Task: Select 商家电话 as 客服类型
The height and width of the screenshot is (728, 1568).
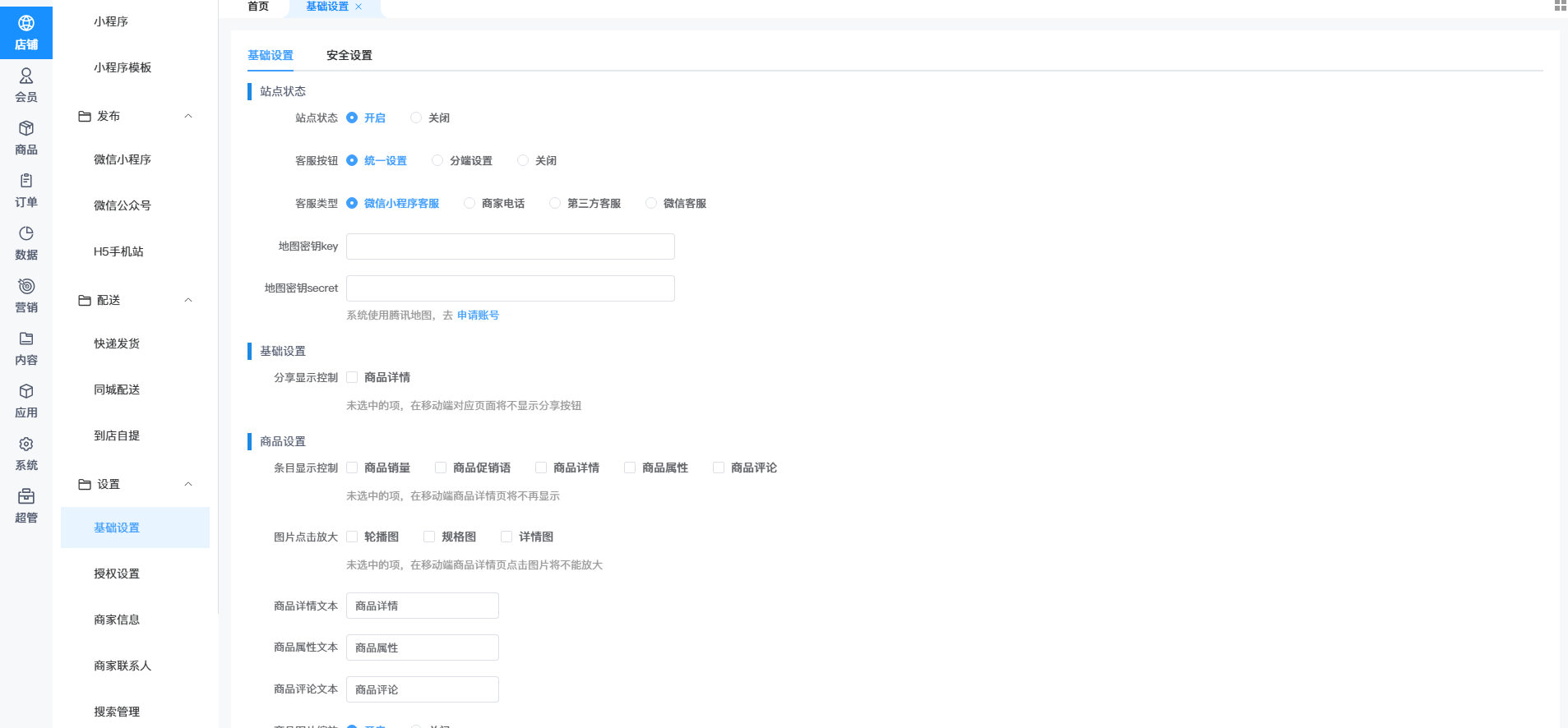Action: tap(494, 203)
